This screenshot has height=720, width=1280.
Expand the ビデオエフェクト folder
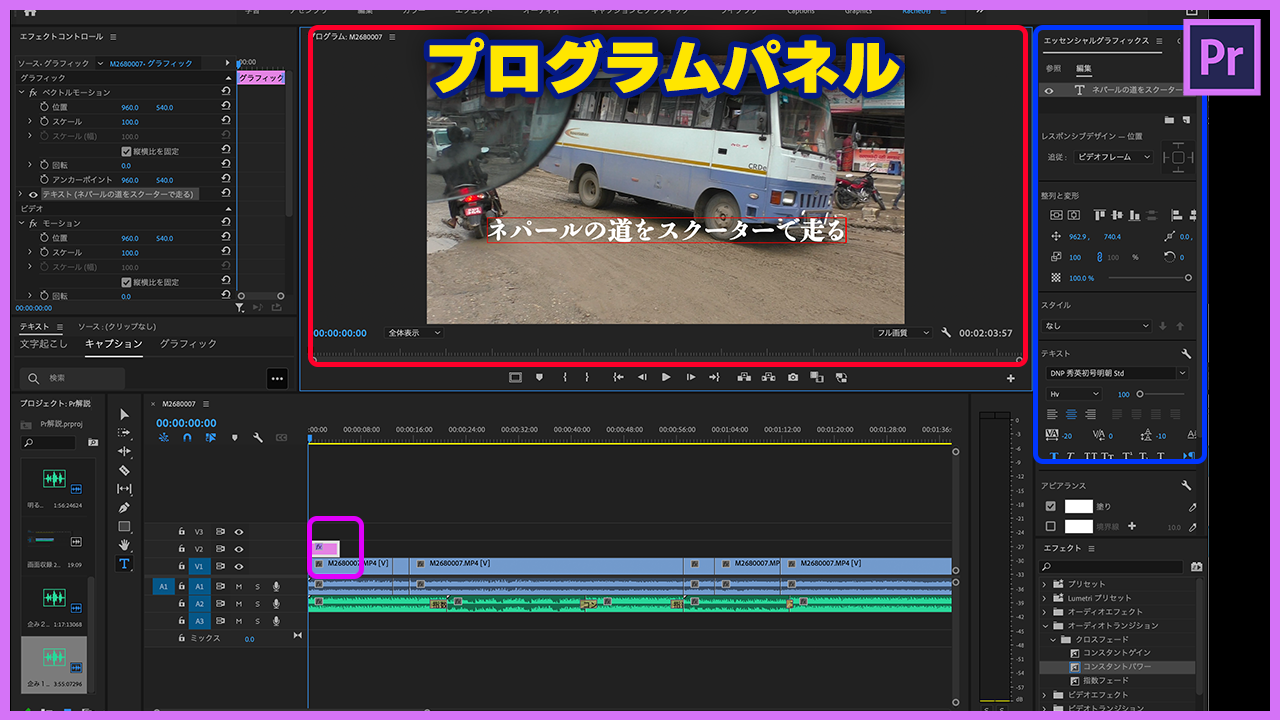1045,695
